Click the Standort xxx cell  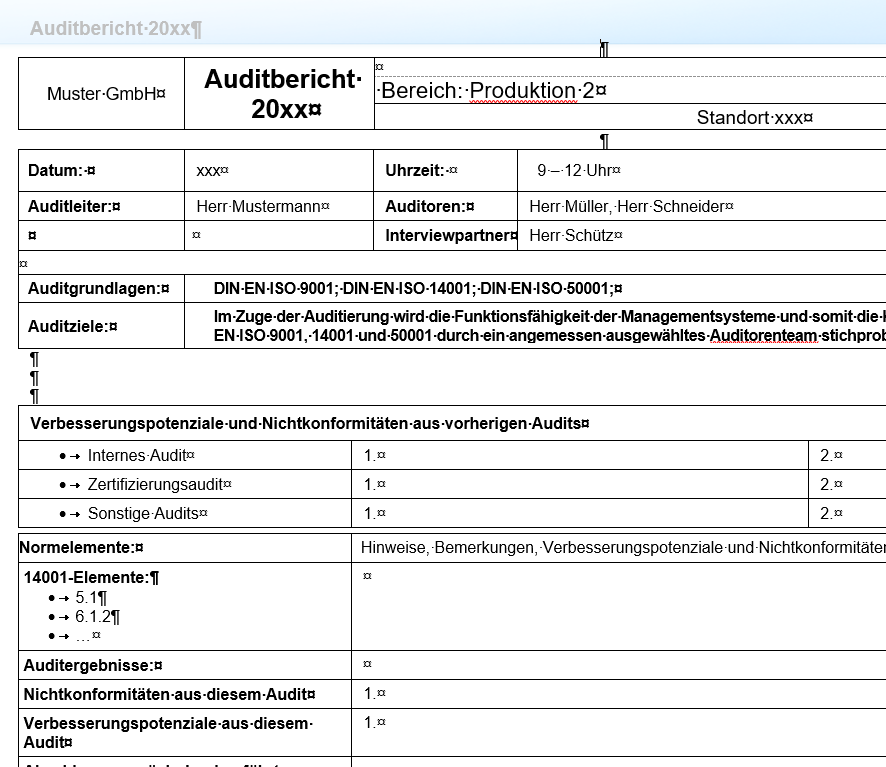click(754, 117)
